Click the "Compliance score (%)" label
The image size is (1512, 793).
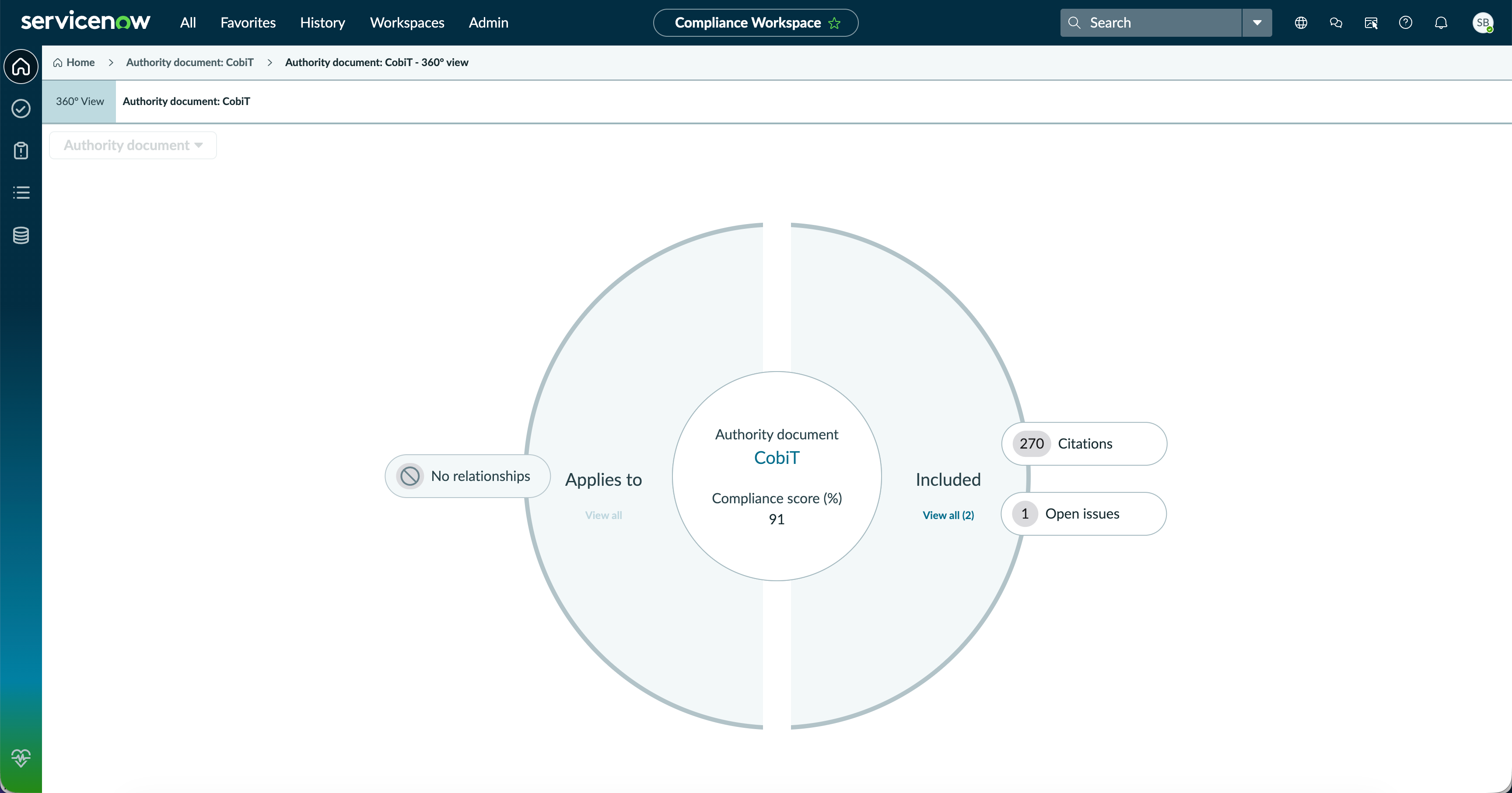(x=777, y=498)
